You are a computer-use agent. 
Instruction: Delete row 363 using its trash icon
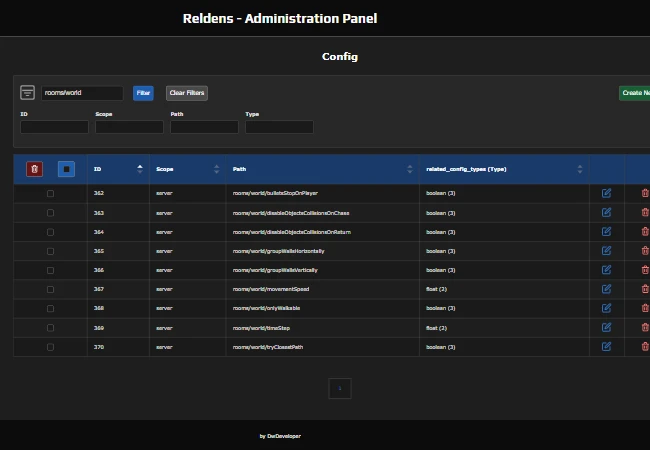pyautogui.click(x=645, y=213)
